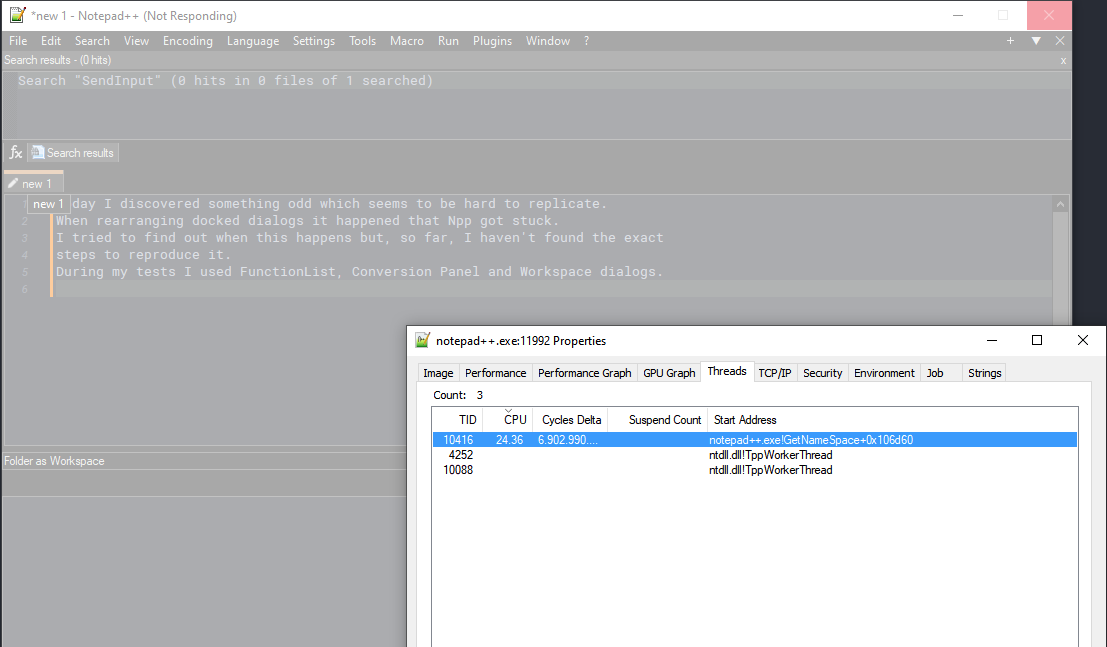1107x647 pixels.
Task: Click the Folder as Workspace panel title
Action: click(x=54, y=461)
